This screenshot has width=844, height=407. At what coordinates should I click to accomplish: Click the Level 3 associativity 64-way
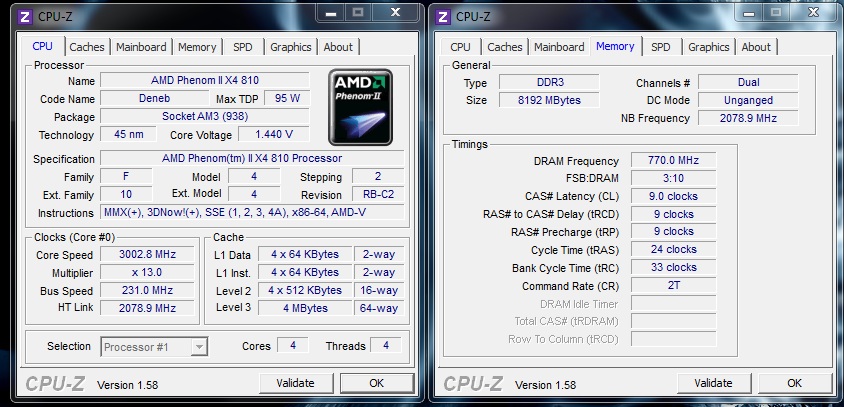tap(379, 308)
